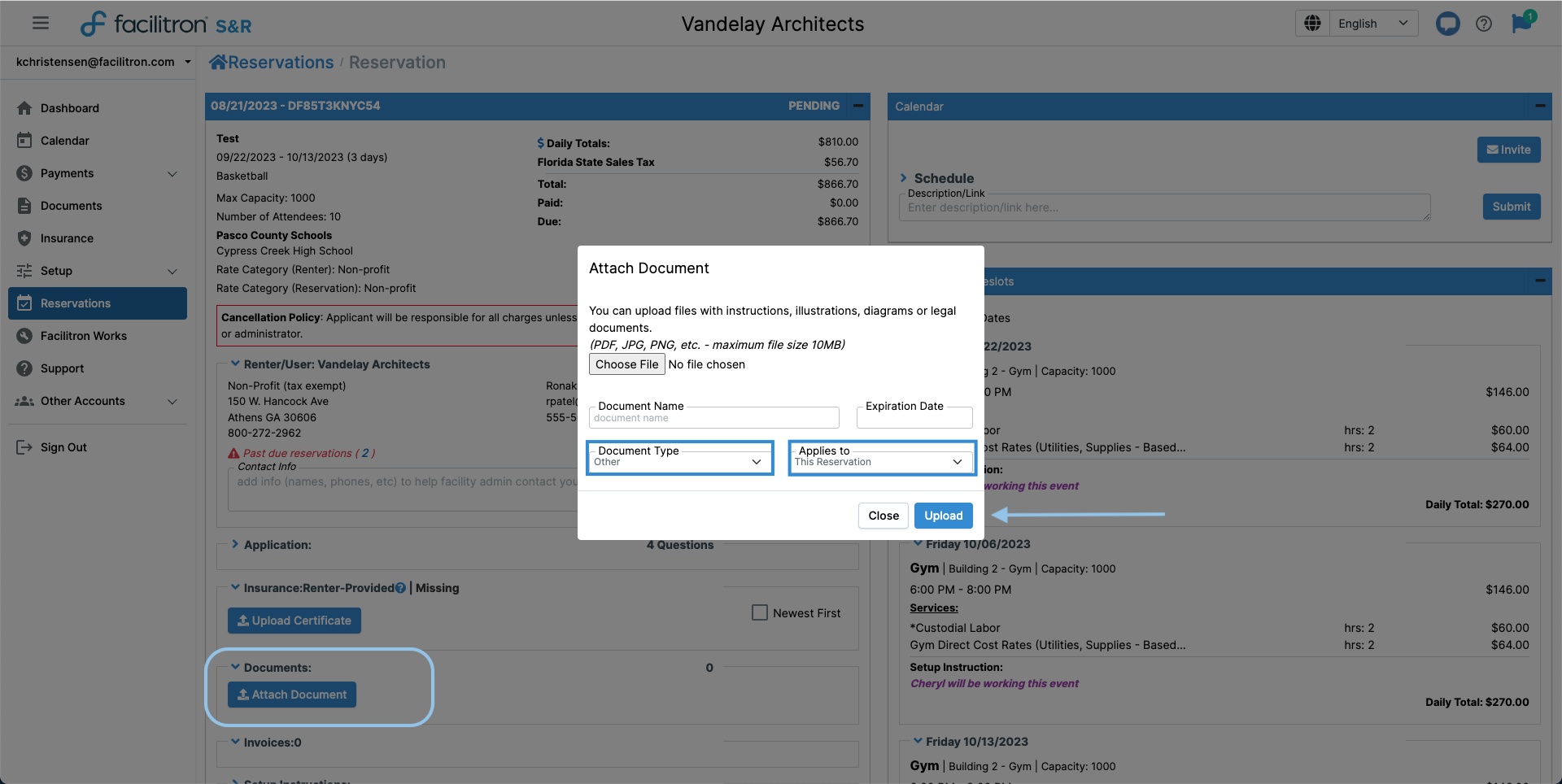Screen dimensions: 1562x784
Task: Collapse the Documents section
Action: (x=235, y=667)
